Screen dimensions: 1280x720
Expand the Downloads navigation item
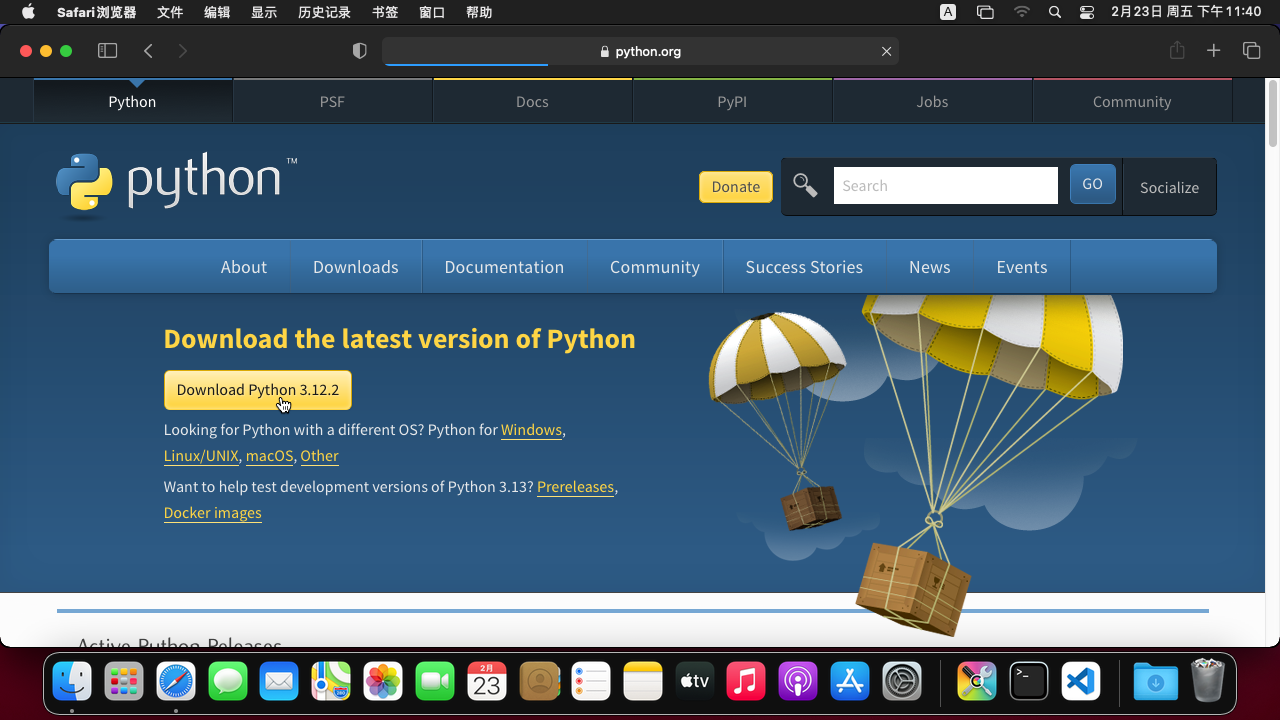356,267
